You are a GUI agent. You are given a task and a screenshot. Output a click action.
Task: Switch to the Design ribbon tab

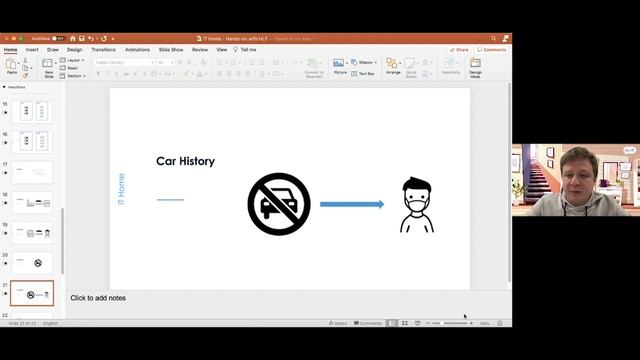click(74, 49)
